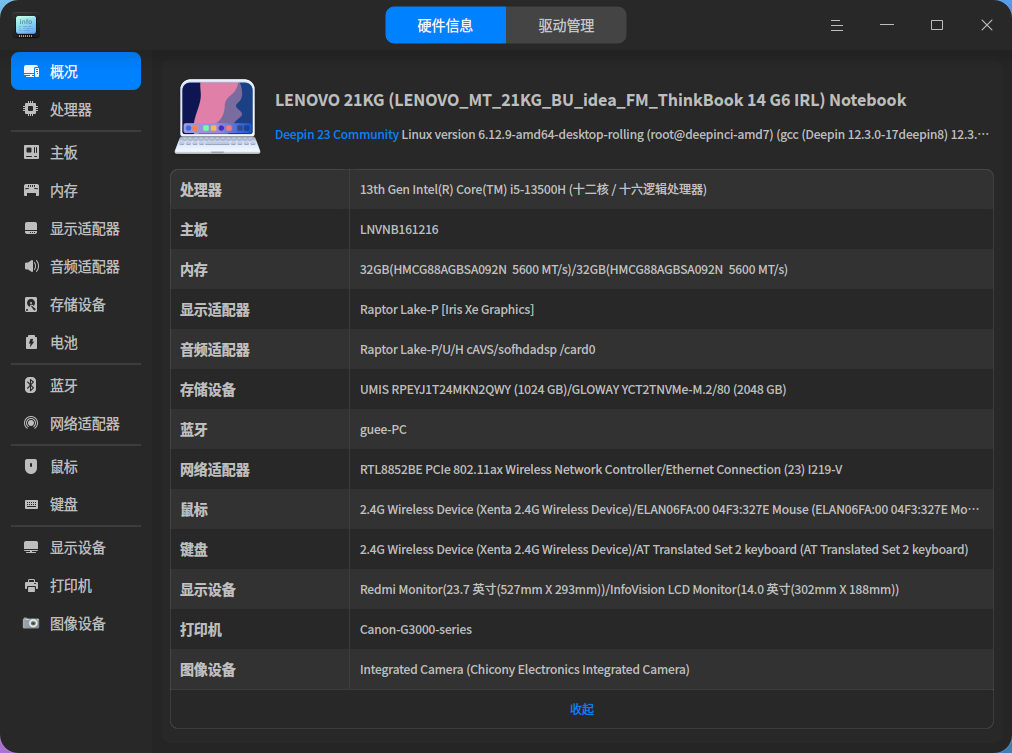Switch to the 硬件信息 (Hardware Info) tab
Viewport: 1012px width, 753px height.
click(445, 25)
